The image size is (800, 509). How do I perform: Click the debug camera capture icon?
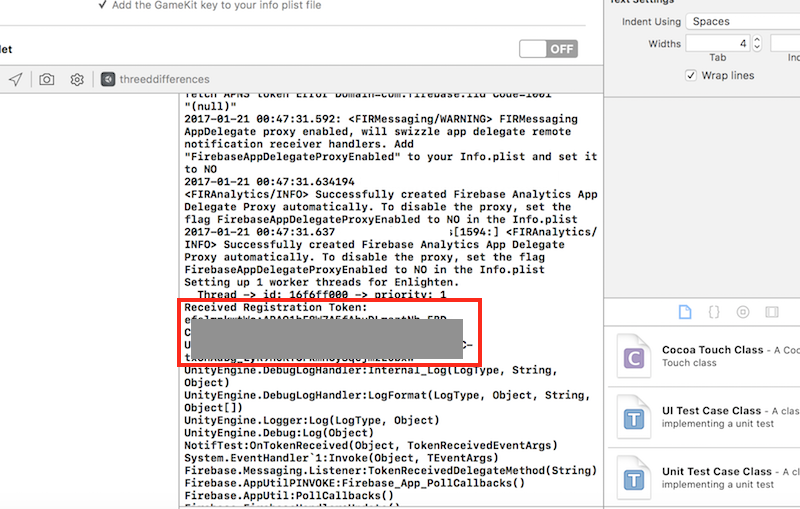click(46, 79)
